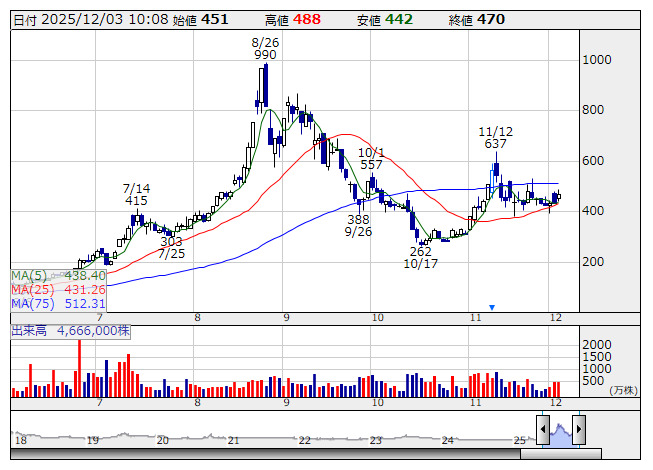Click the blue triangle marker near November
The width and height of the screenshot is (653, 470).
tap(492, 307)
